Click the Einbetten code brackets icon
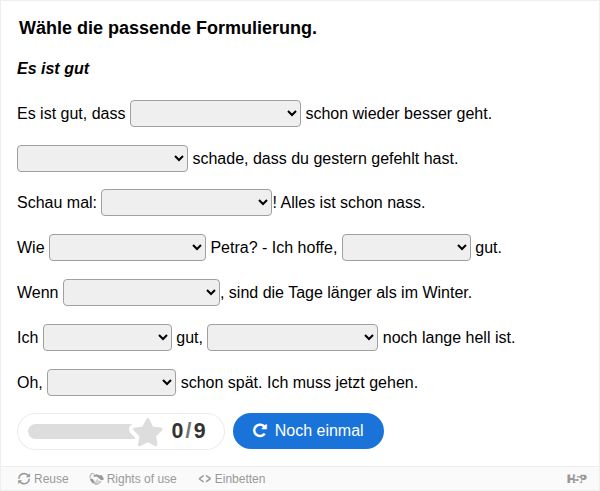 205,479
